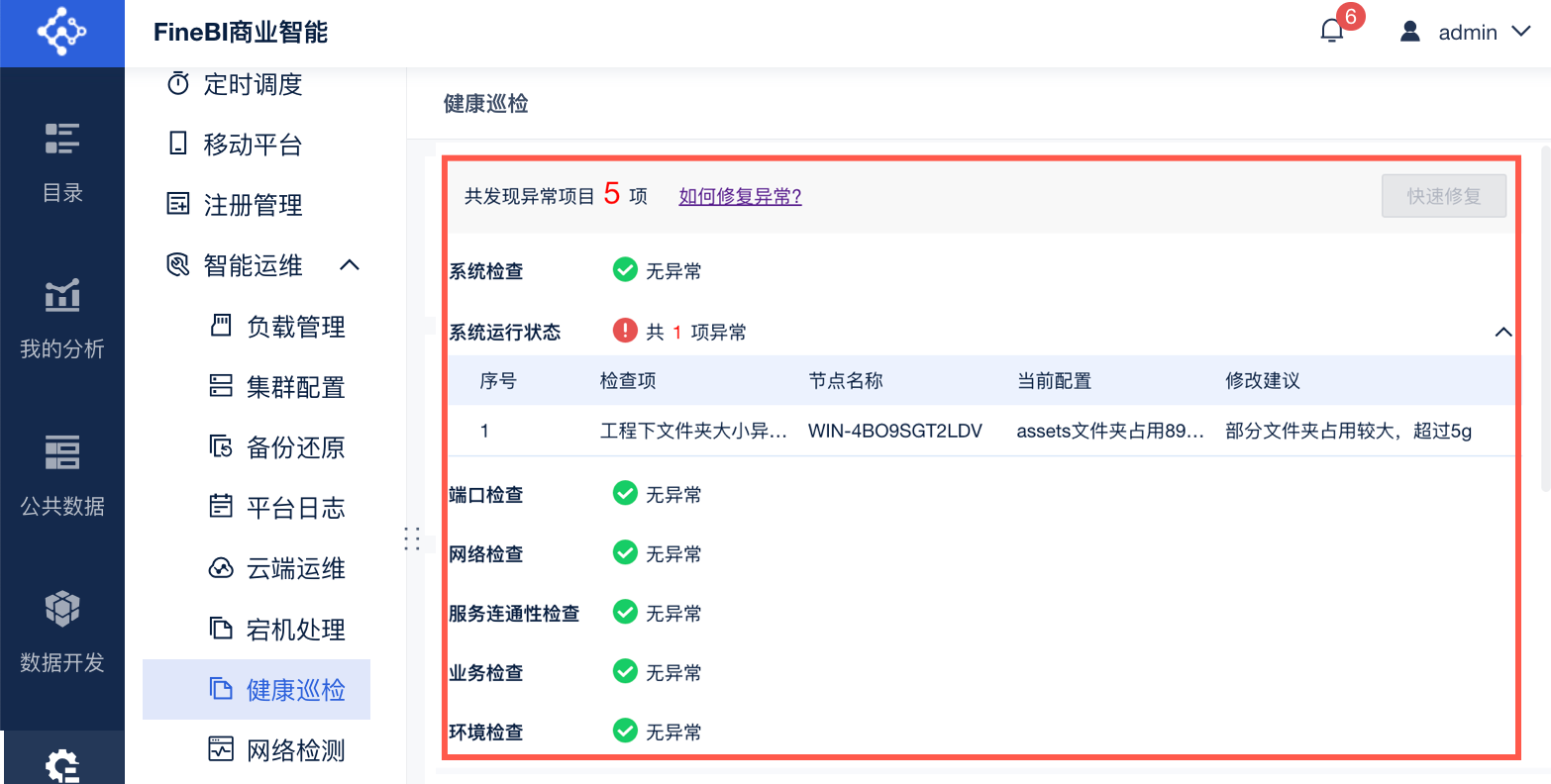Select 负载管理 menu item
The height and width of the screenshot is (784, 1551).
point(278,327)
